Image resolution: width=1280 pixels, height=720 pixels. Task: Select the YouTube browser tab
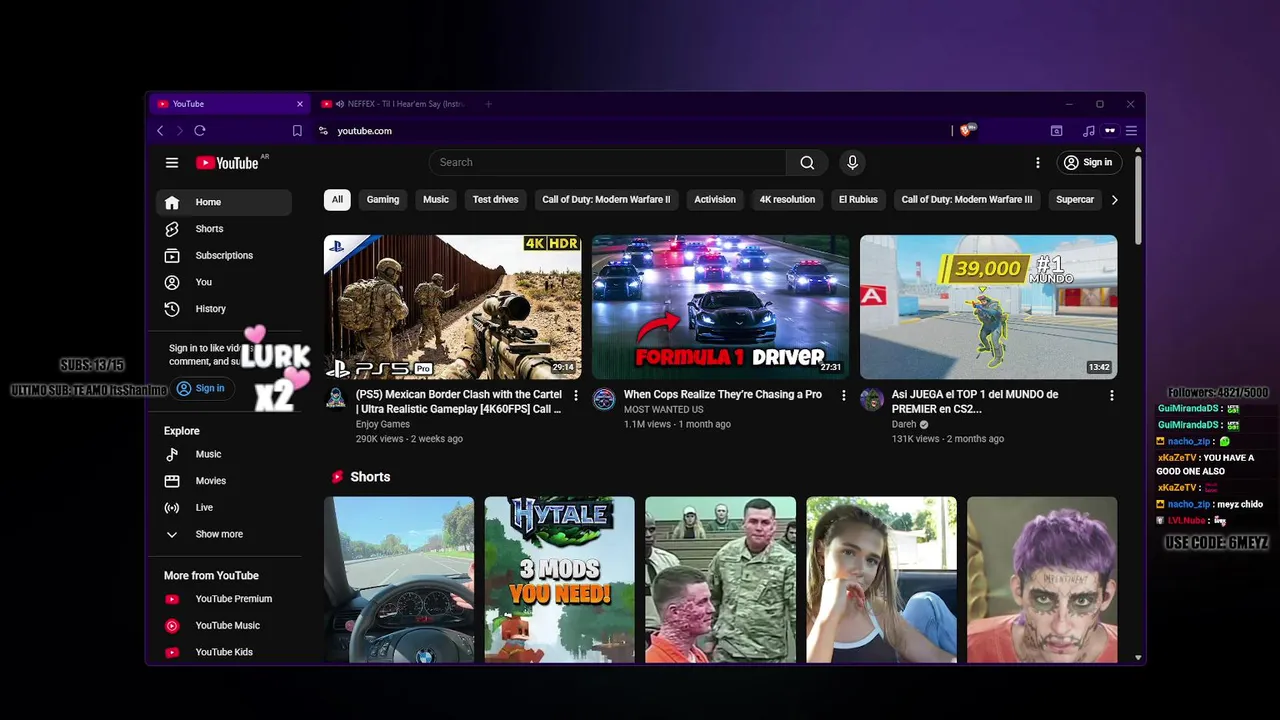pos(228,104)
